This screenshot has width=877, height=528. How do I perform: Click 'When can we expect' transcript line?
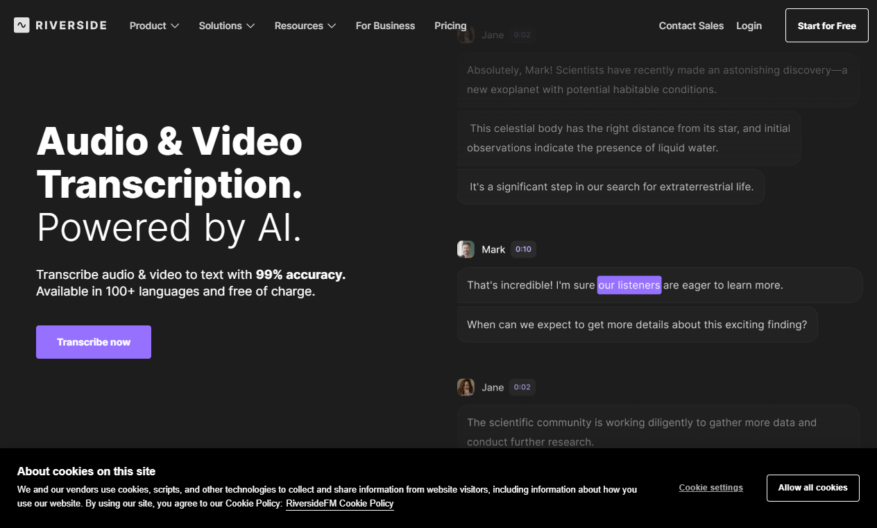pyautogui.click(x=637, y=324)
